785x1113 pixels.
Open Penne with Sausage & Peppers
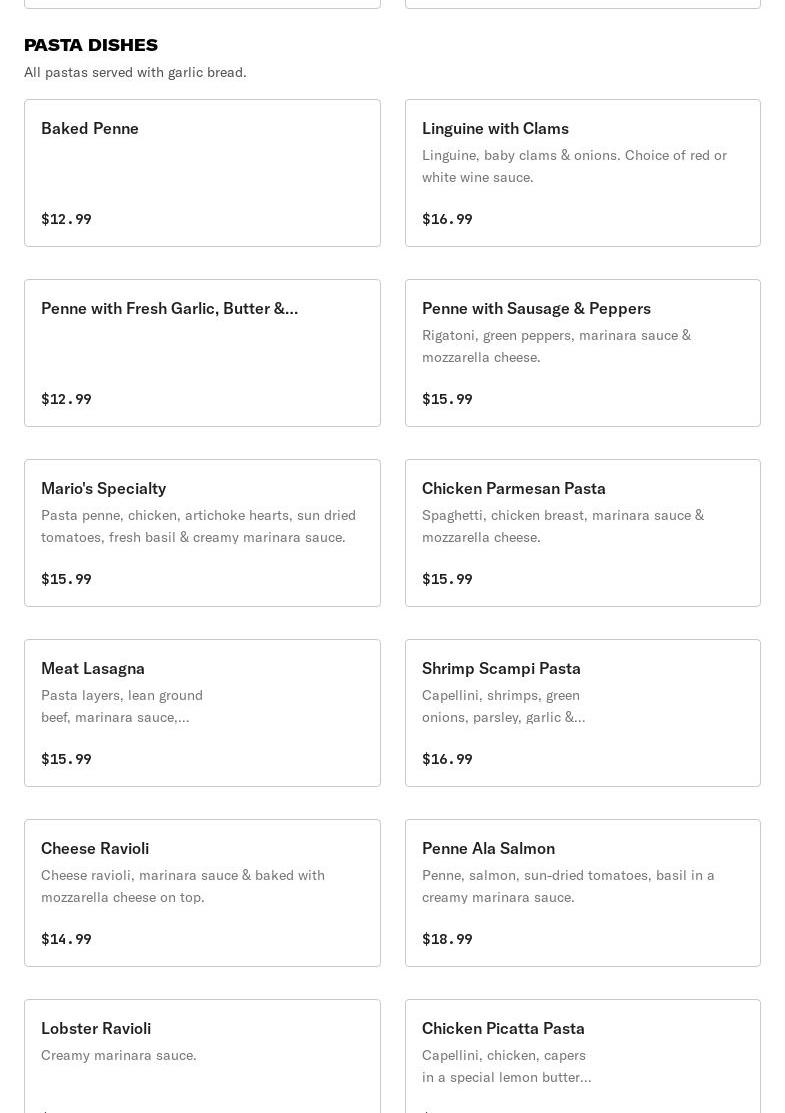click(582, 352)
